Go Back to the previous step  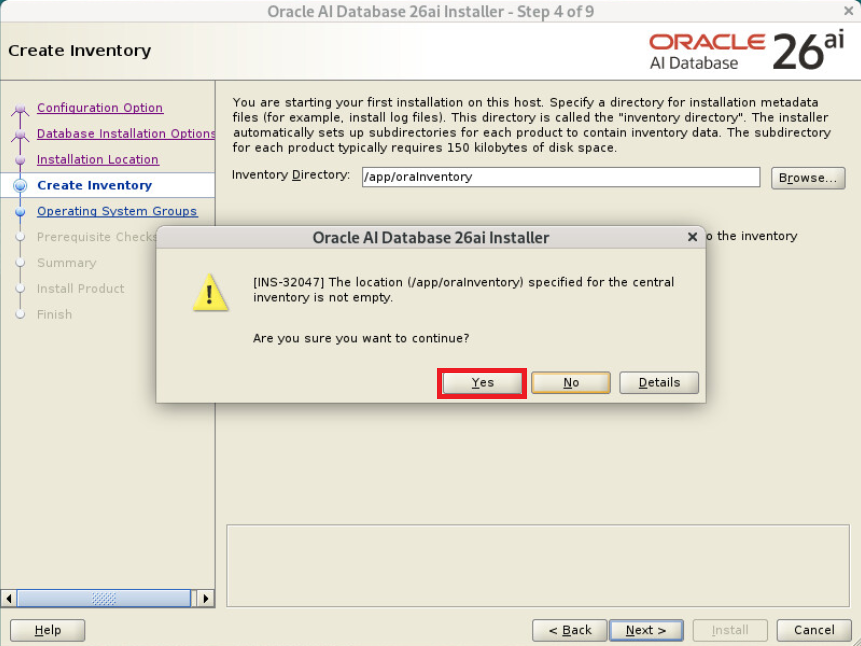tap(569, 630)
